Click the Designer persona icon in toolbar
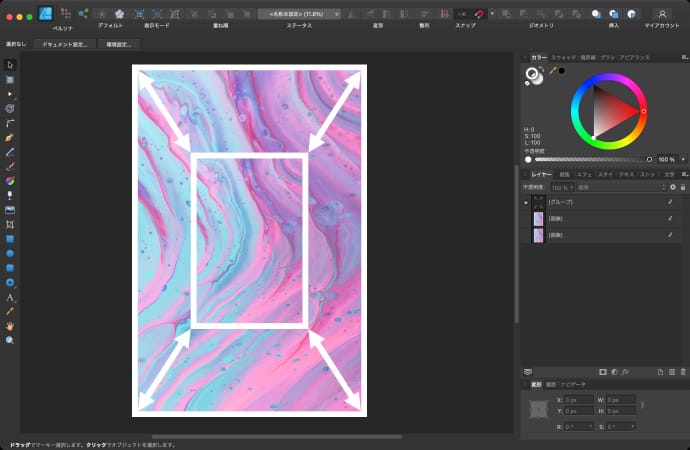 46,14
